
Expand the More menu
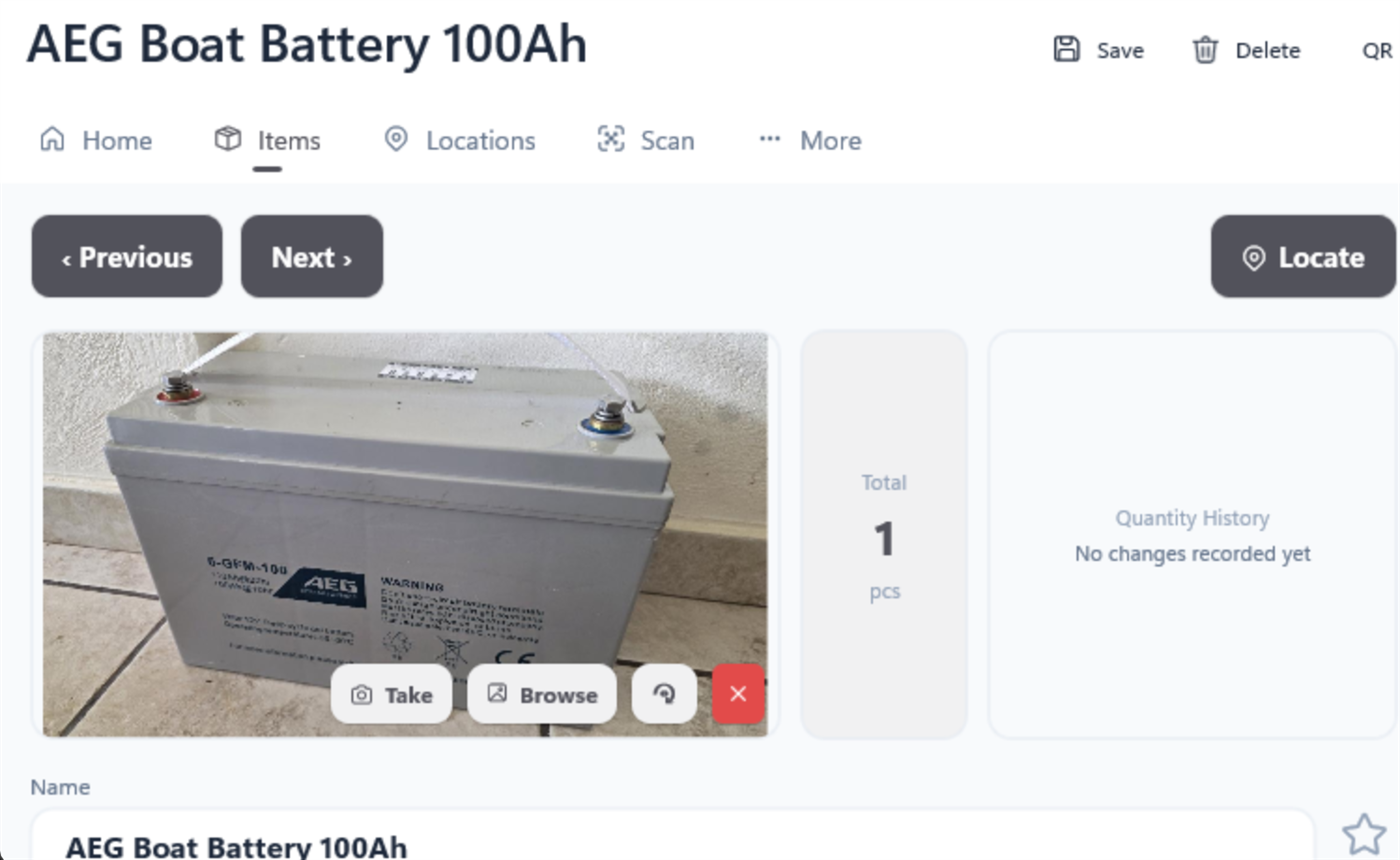[810, 140]
